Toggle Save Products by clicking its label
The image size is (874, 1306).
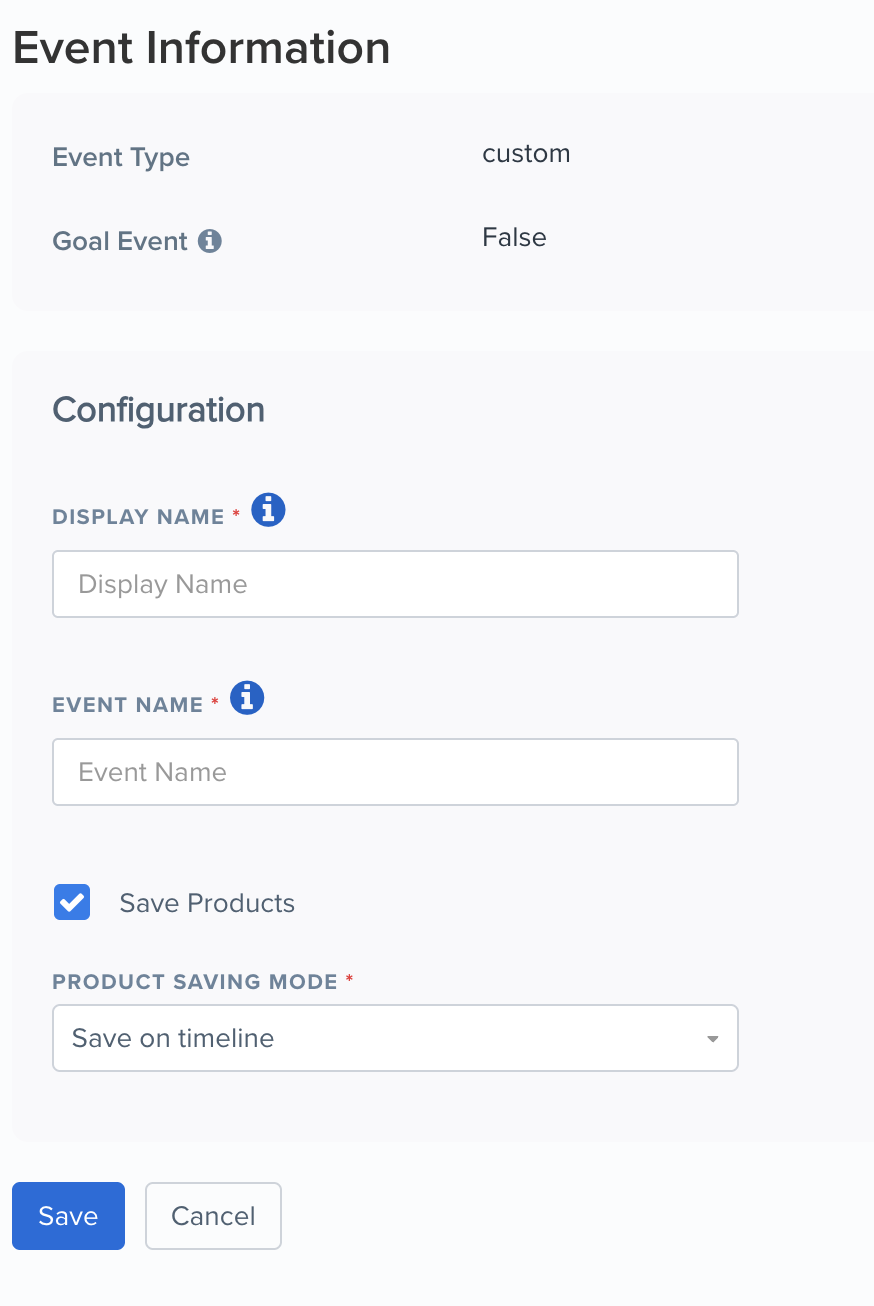[206, 902]
